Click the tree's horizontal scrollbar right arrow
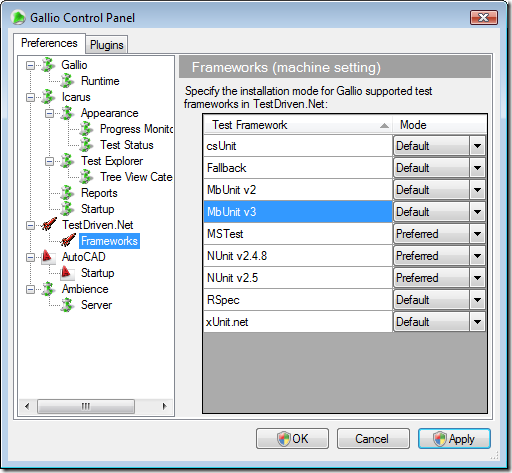Image resolution: width=512 pixels, height=473 pixels. (164, 406)
